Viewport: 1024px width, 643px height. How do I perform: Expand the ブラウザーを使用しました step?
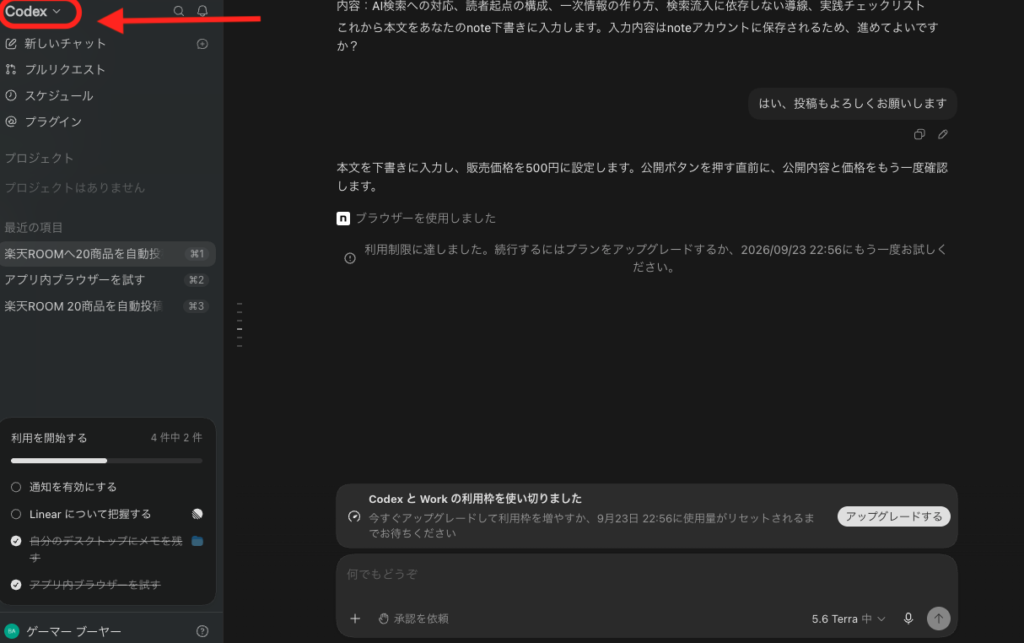coord(425,218)
